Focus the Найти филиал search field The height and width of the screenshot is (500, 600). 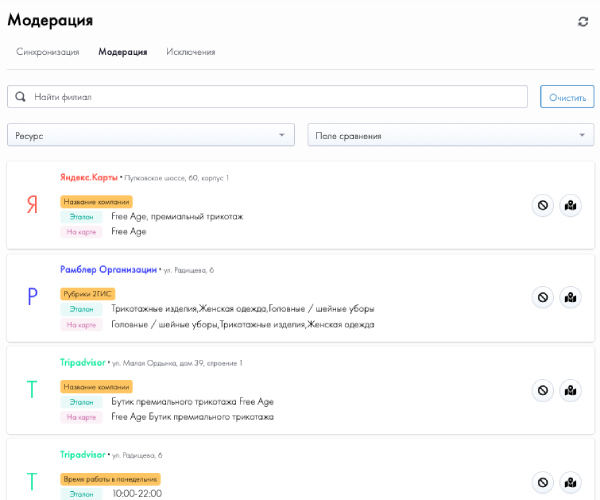click(x=267, y=97)
